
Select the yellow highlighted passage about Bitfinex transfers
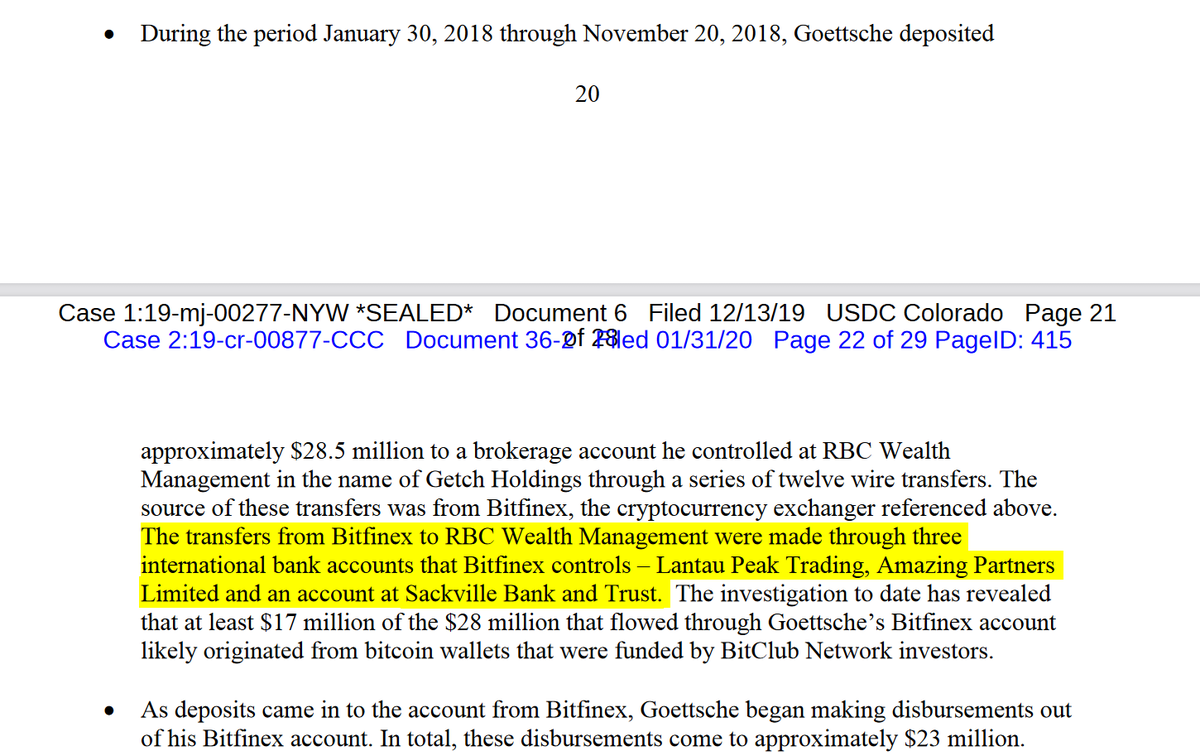pos(600,564)
